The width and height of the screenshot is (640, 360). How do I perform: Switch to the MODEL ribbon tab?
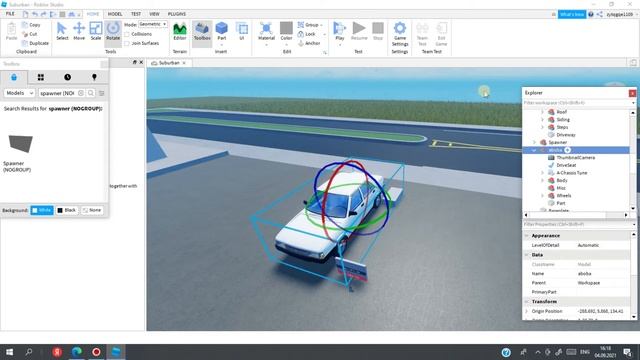pyautogui.click(x=115, y=14)
